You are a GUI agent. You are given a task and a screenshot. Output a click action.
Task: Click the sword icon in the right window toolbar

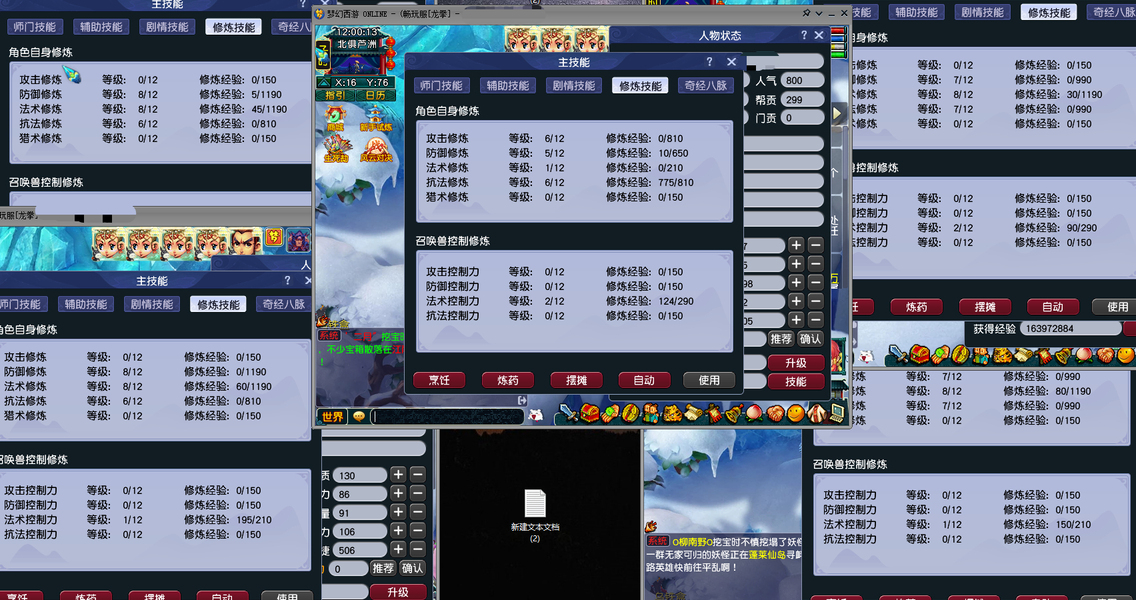pyautogui.click(x=898, y=354)
